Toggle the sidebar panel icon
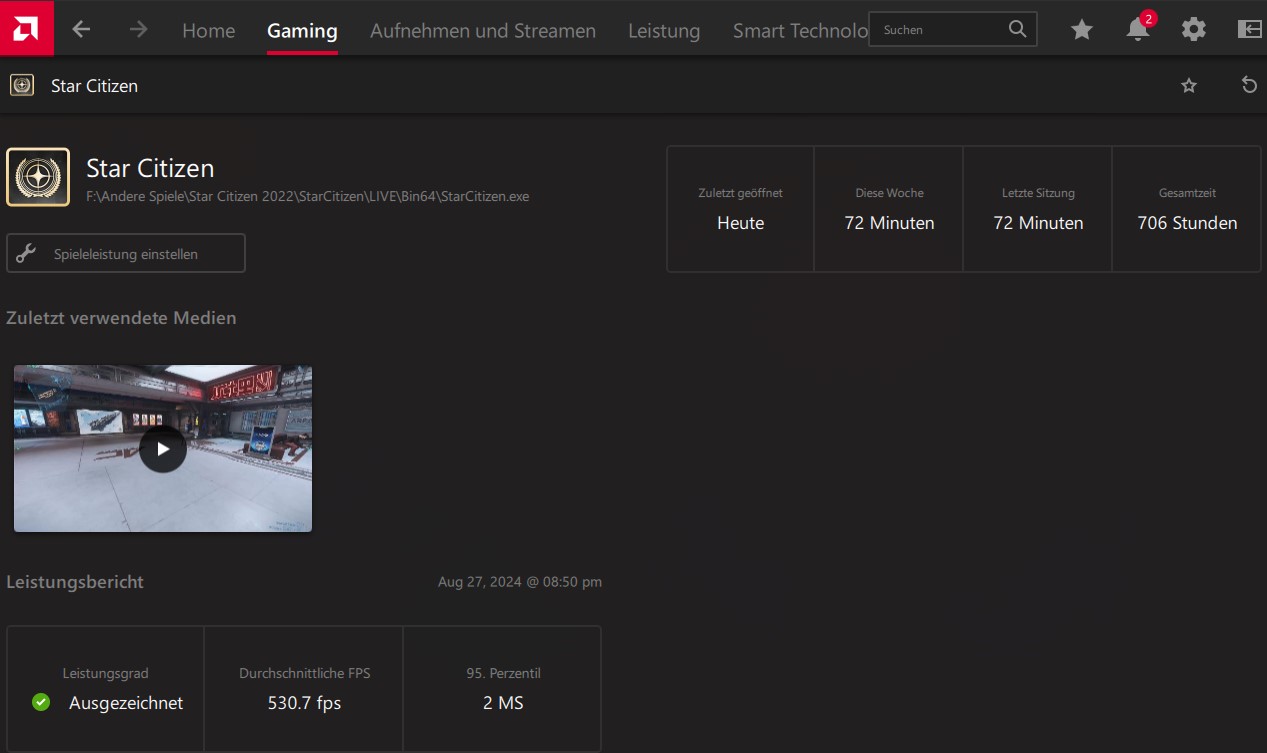The height and width of the screenshot is (753, 1267). (1250, 29)
